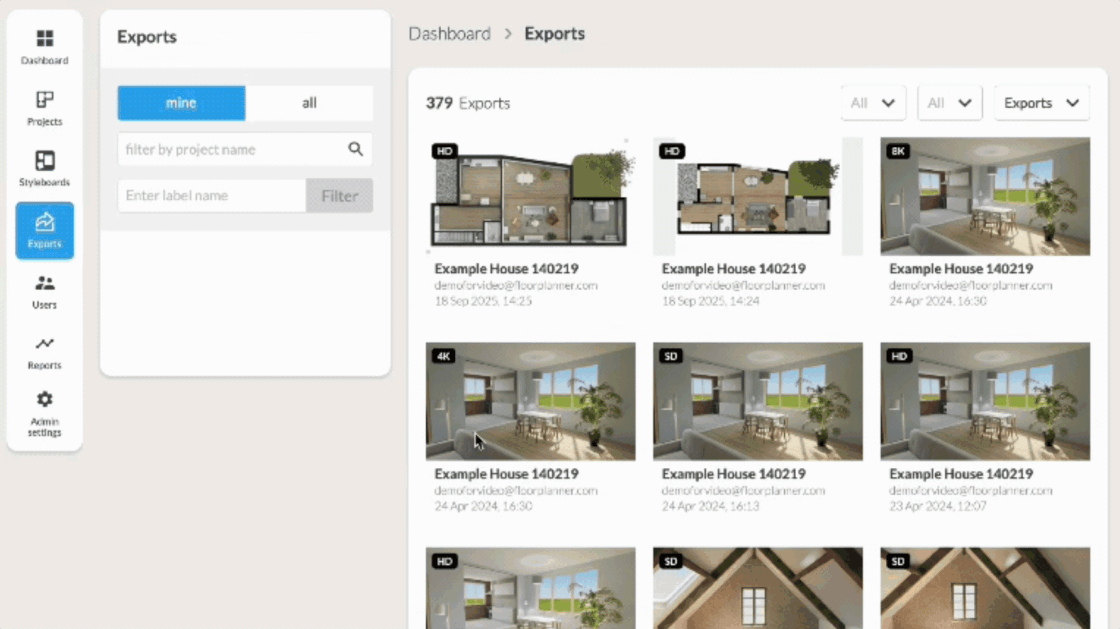Select the Exports sidebar icon
1120x629 pixels.
pos(44,230)
